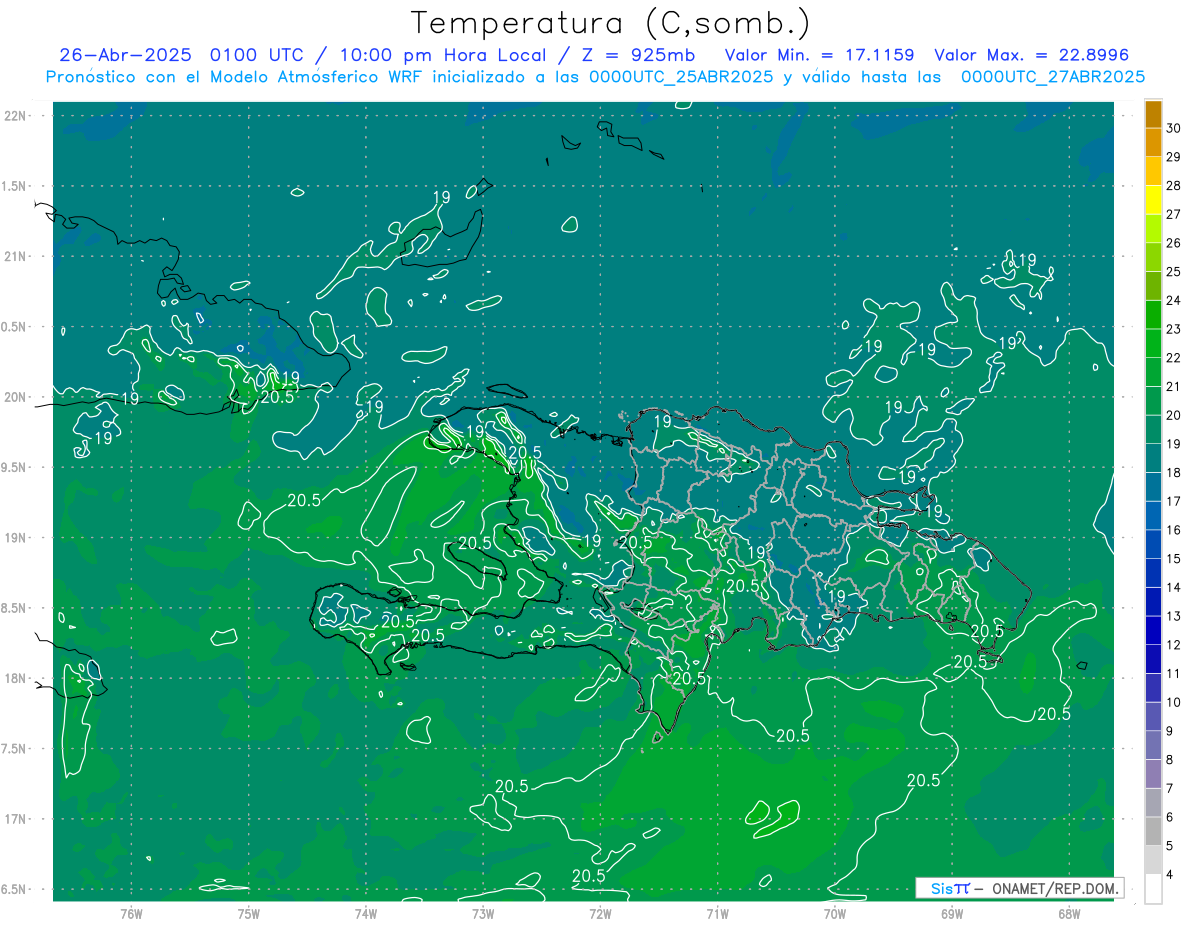Click the "76W" longitude axis label
The image size is (1200, 927).
pos(131,913)
